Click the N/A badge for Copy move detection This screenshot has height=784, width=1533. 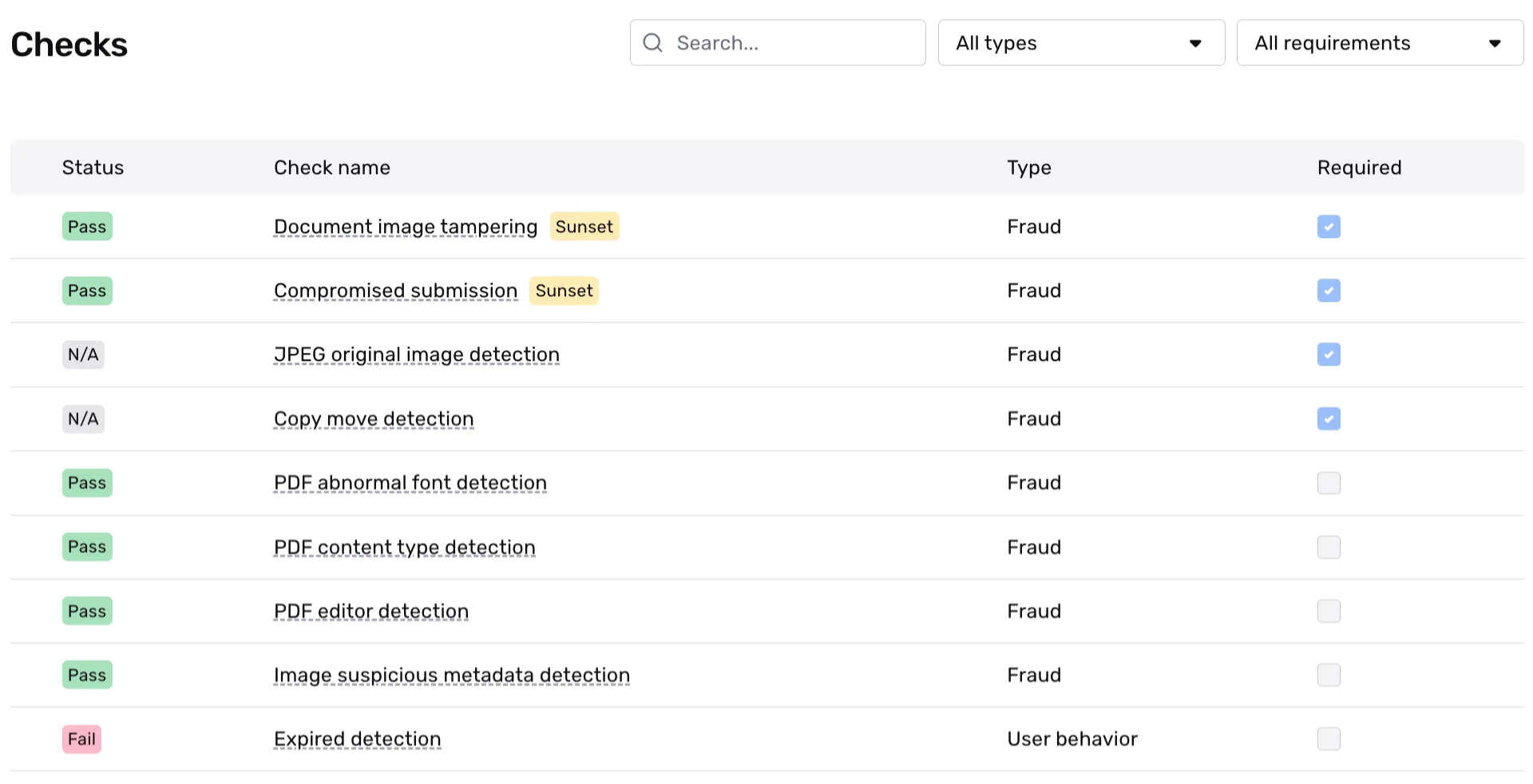point(83,419)
